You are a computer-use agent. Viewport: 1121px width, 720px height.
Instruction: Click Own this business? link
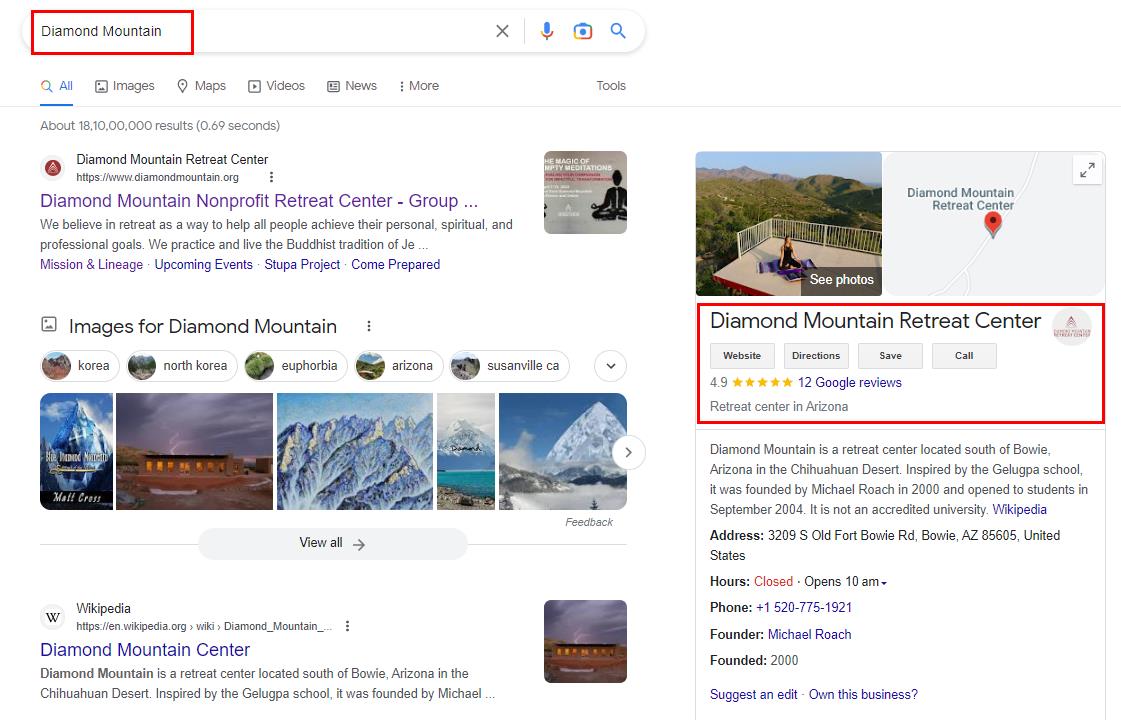[863, 694]
